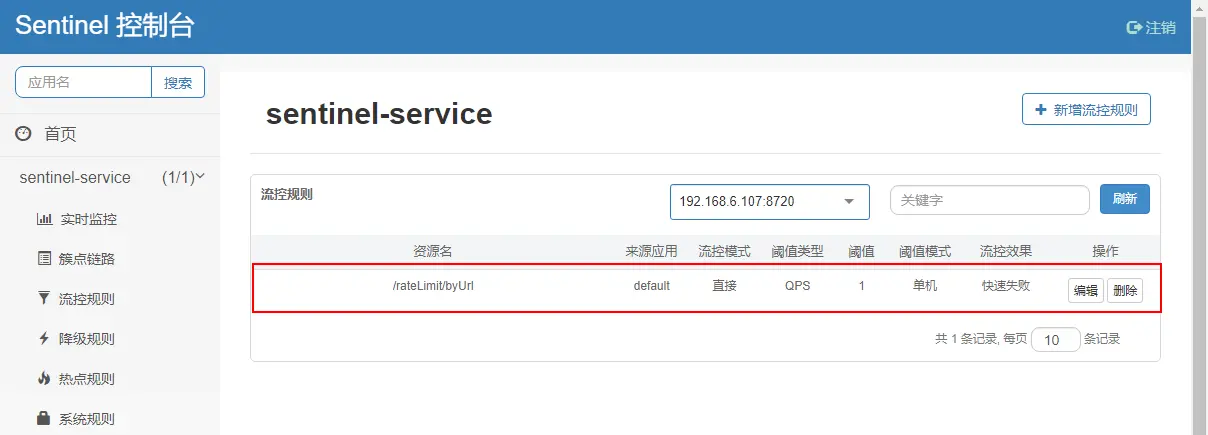Click the plus icon on 新增流控规则
1208x435 pixels.
[x=1041, y=110]
